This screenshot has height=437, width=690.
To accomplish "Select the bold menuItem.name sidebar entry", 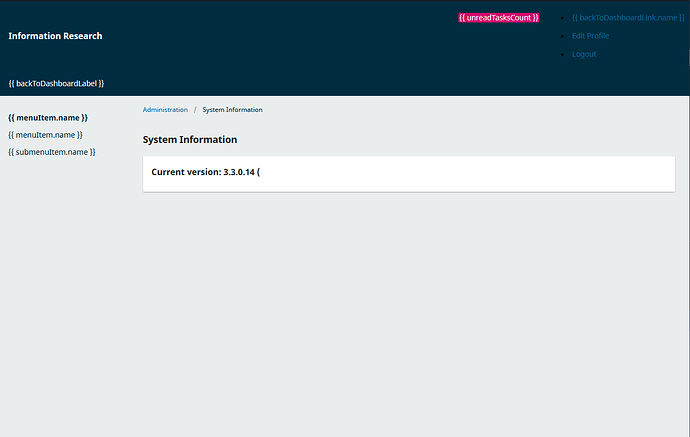I will pyautogui.click(x=48, y=118).
